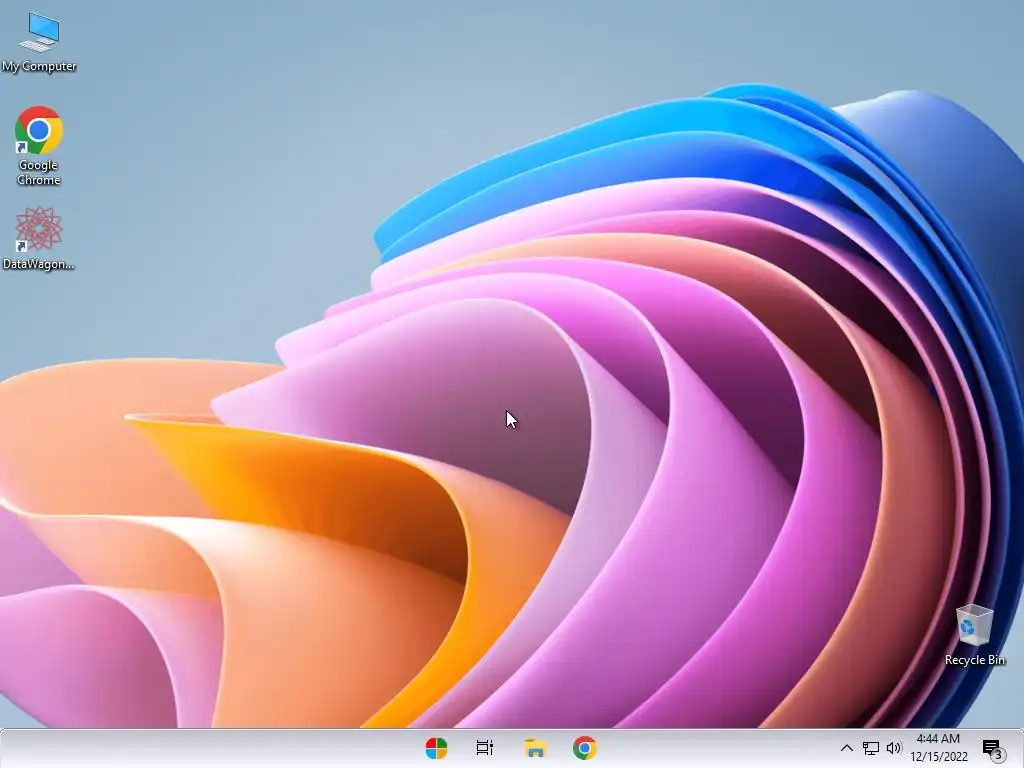
Task: Open the volume speaker tray icon
Action: tap(894, 748)
